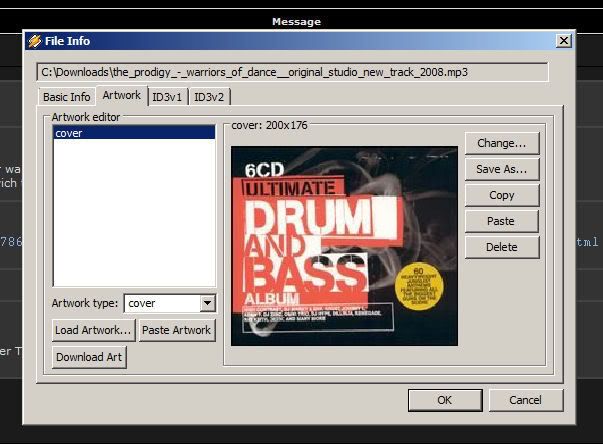Click Load Artwork... button

point(93,330)
